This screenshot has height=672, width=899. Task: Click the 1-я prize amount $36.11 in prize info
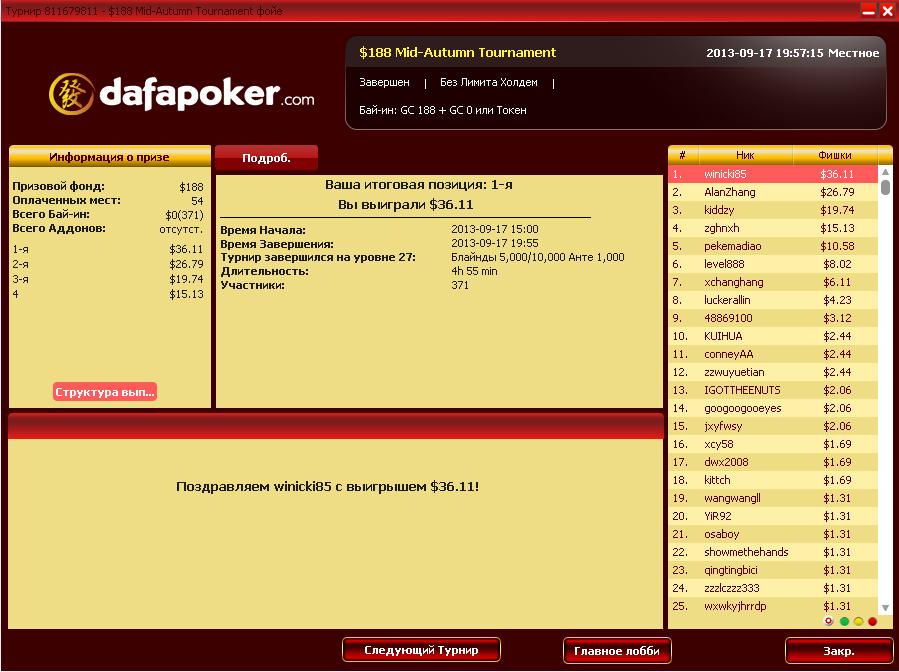click(186, 249)
